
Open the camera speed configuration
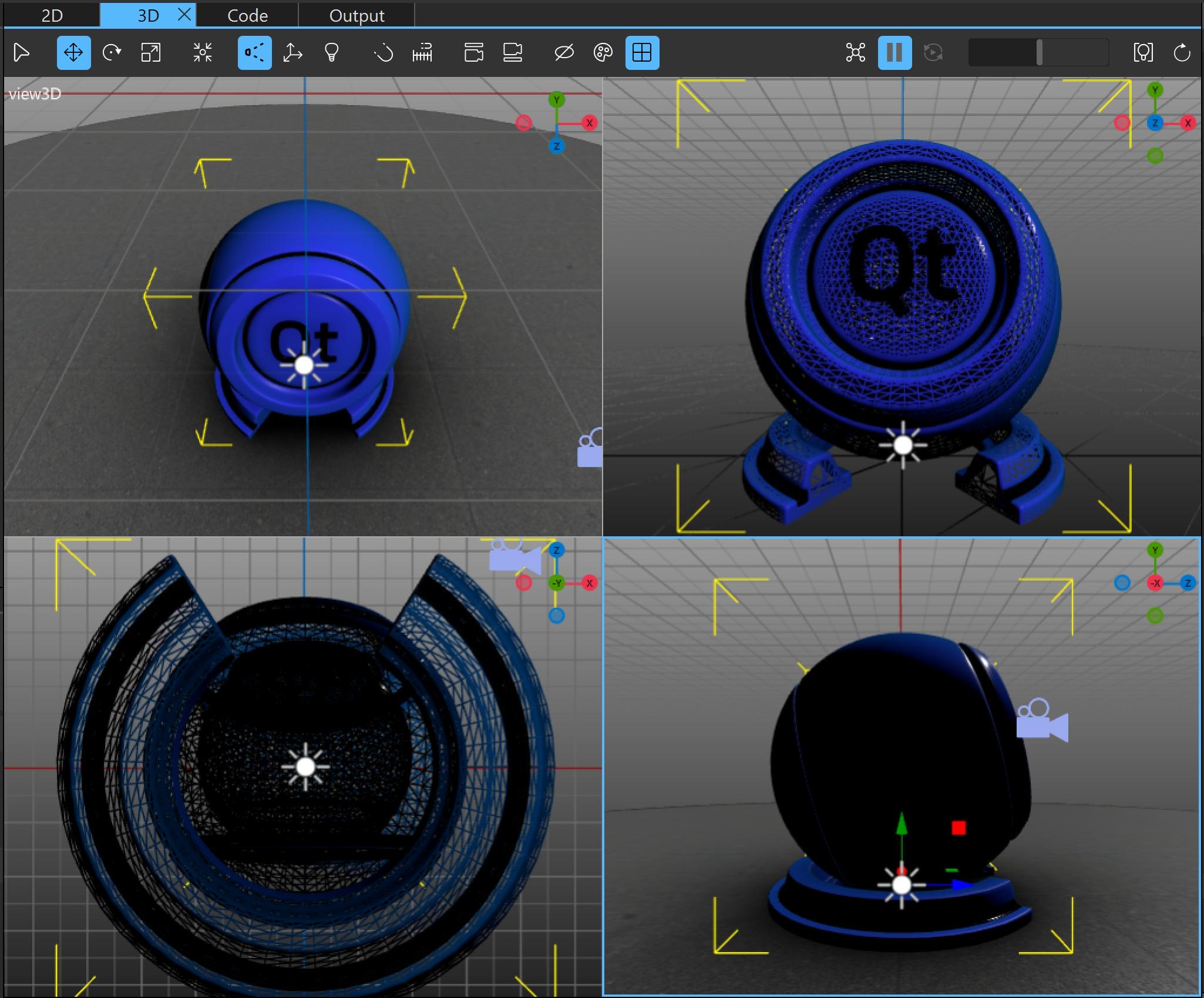[382, 52]
